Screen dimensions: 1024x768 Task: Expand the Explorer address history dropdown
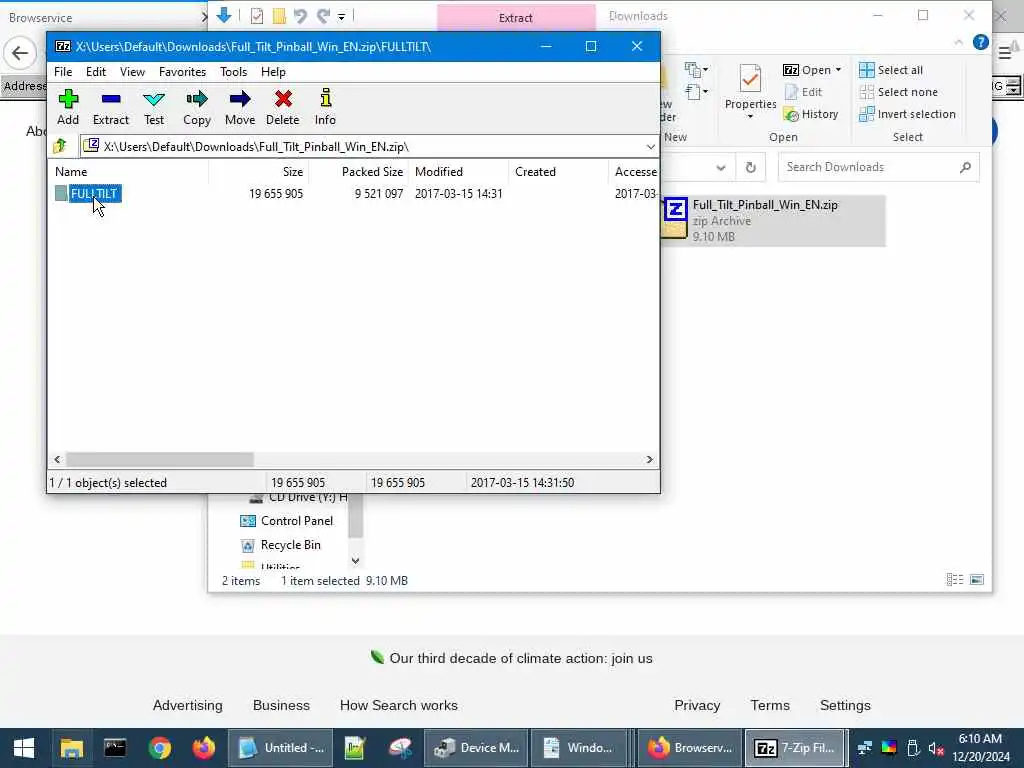(720, 167)
